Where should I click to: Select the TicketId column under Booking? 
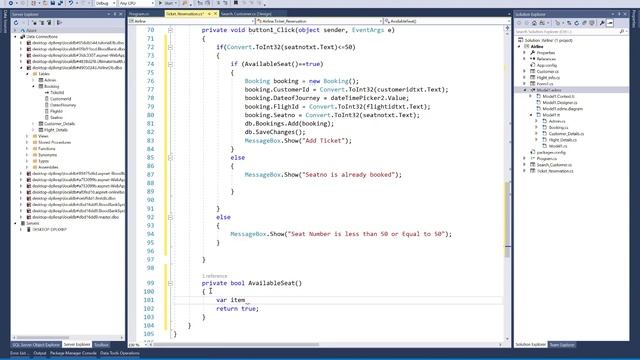[x=57, y=93]
